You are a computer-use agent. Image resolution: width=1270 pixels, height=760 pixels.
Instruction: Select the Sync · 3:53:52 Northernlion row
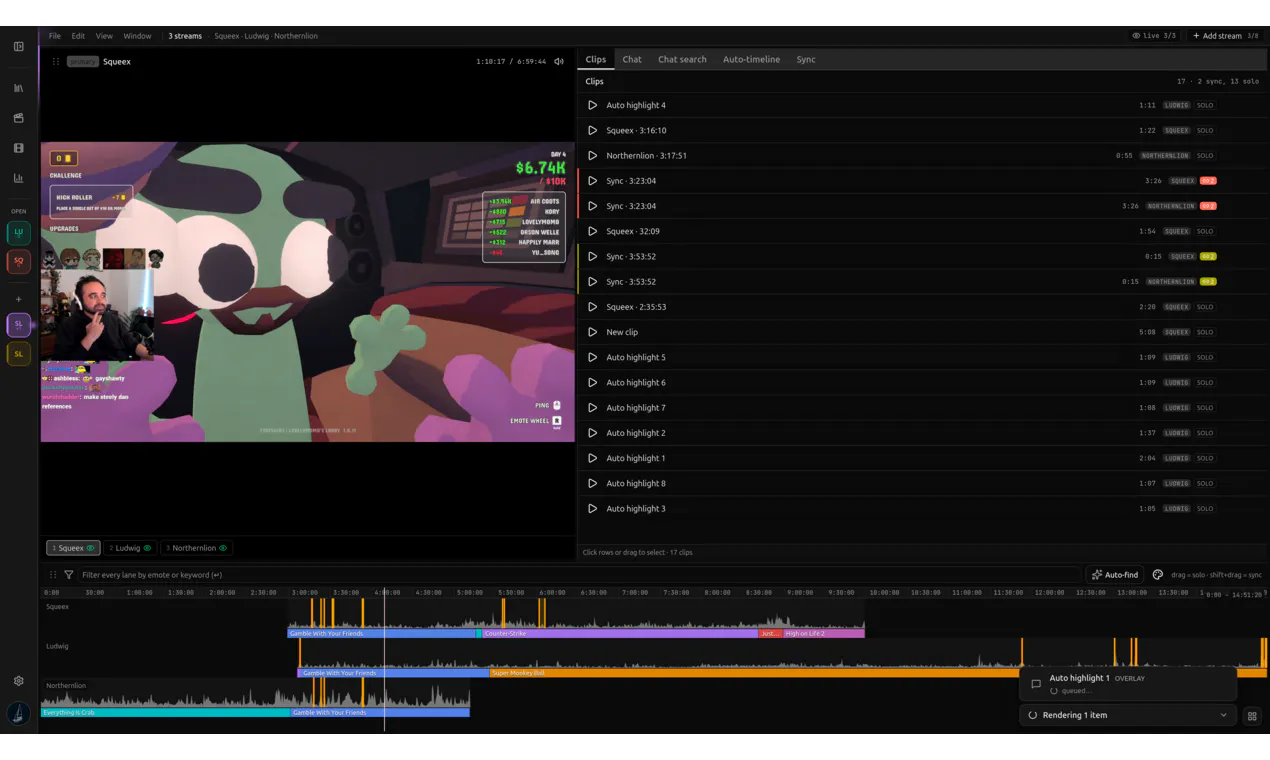tap(923, 282)
